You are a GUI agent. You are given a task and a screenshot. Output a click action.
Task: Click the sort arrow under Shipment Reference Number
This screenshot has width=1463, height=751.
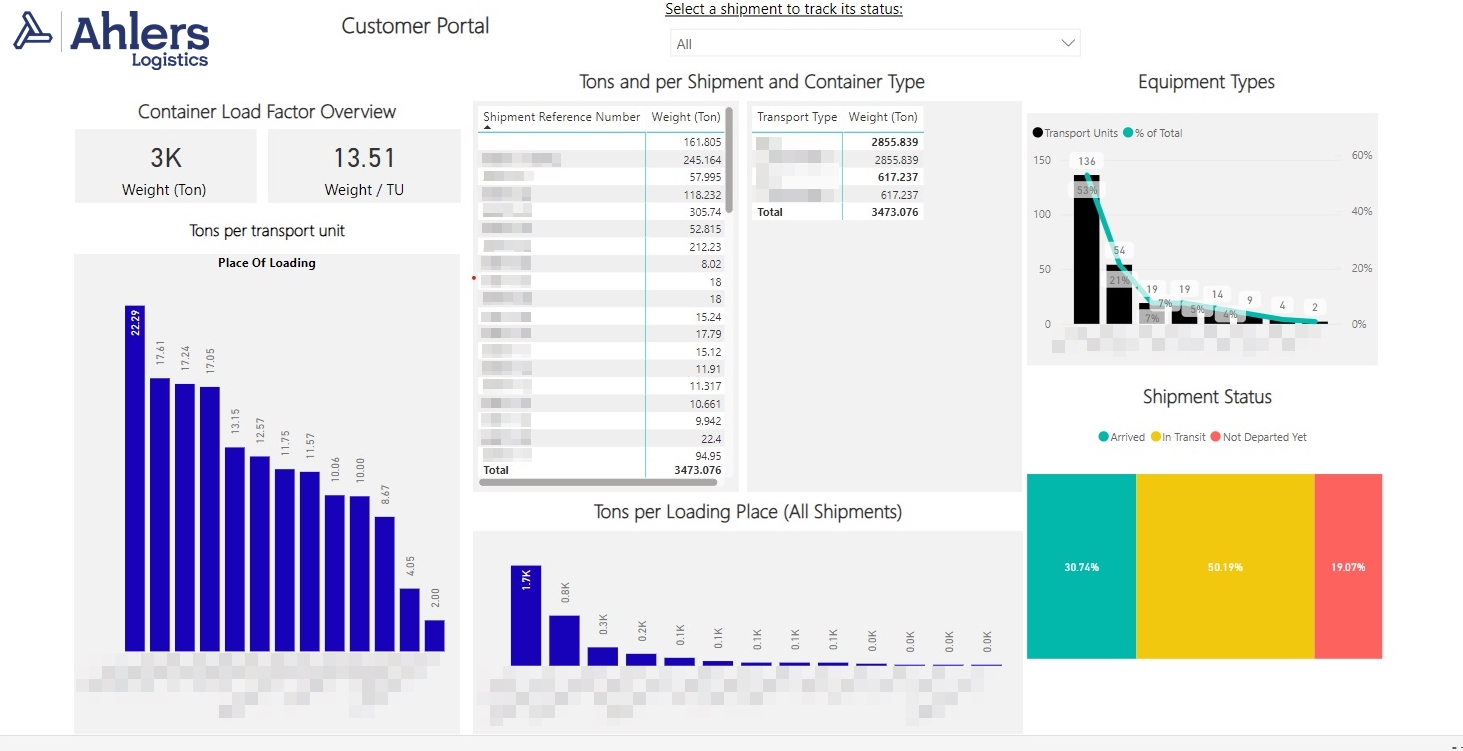pos(488,128)
